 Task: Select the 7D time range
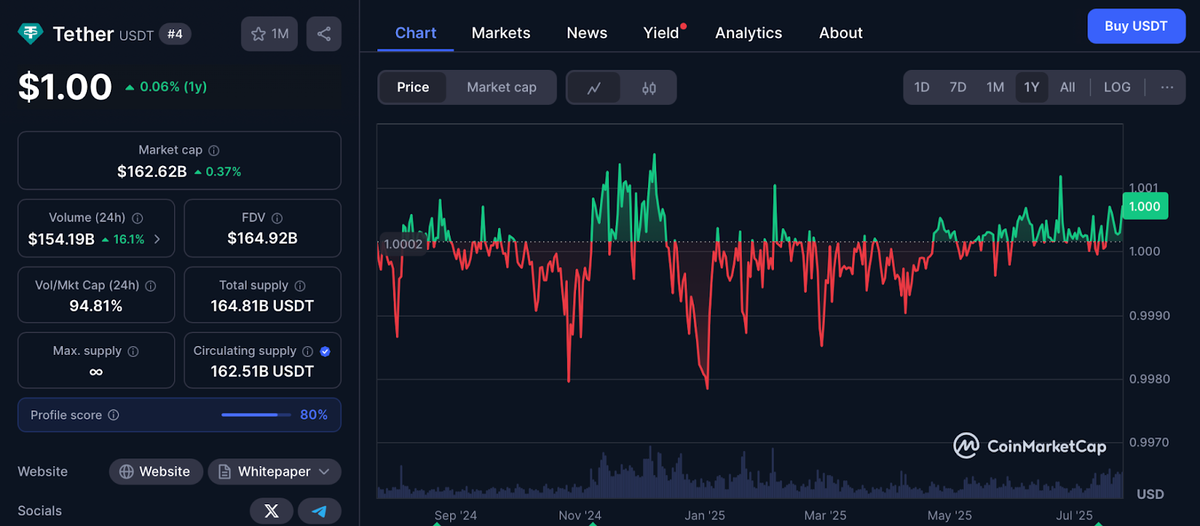[x=958, y=87]
